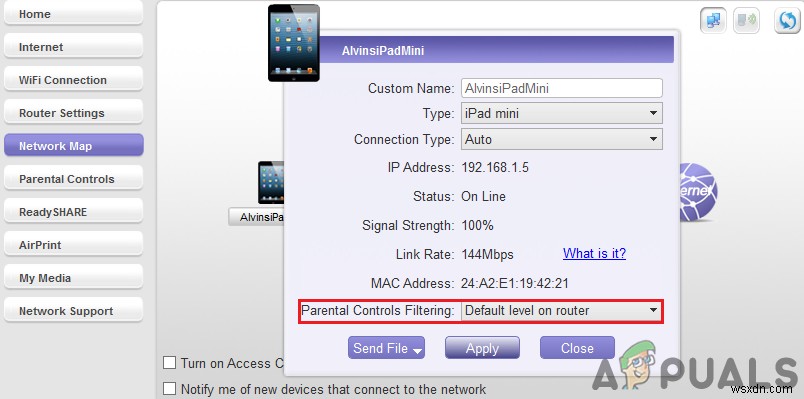Click the Internet globe icon

click(x=698, y=192)
